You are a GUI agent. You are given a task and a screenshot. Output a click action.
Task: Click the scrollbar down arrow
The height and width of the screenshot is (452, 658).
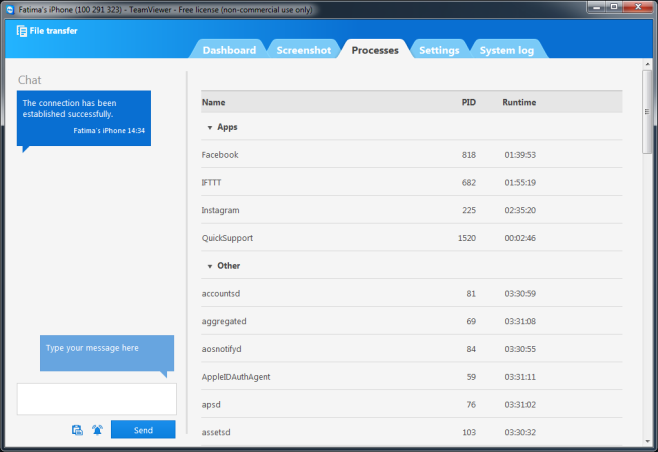647,441
